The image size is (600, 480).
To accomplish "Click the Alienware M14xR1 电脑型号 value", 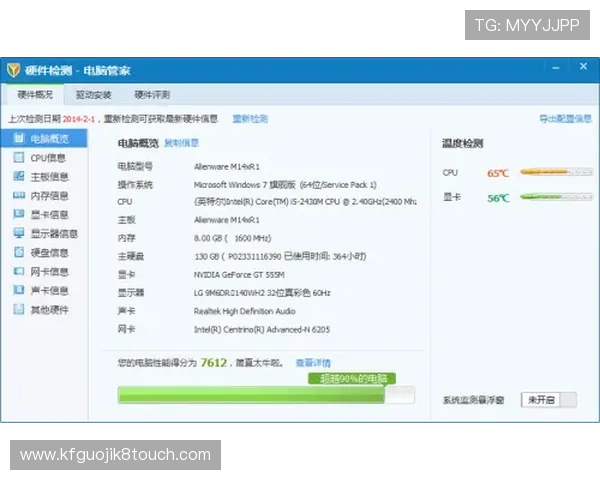I will [227, 167].
